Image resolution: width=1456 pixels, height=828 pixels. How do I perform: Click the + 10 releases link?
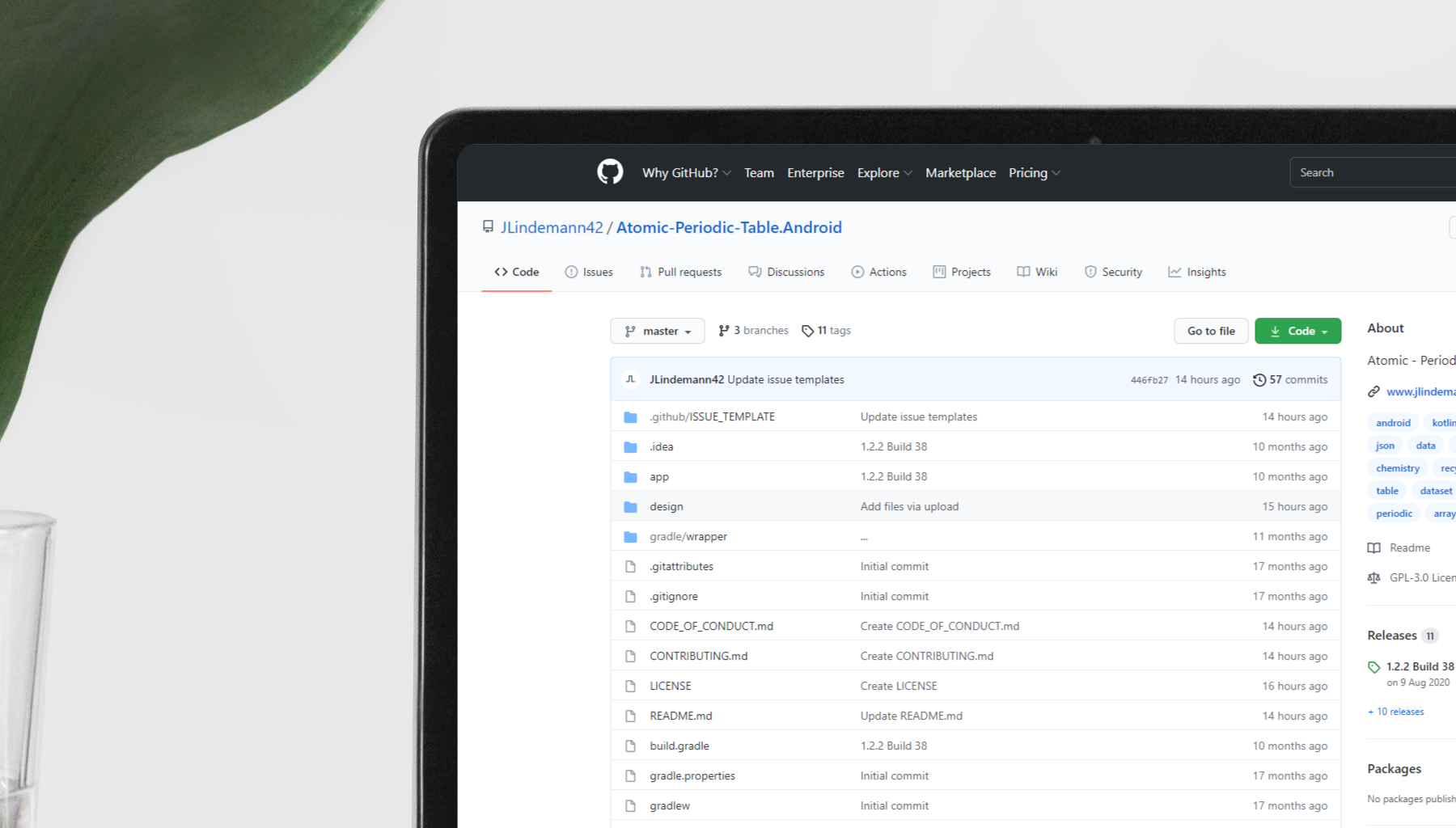[1395, 712]
